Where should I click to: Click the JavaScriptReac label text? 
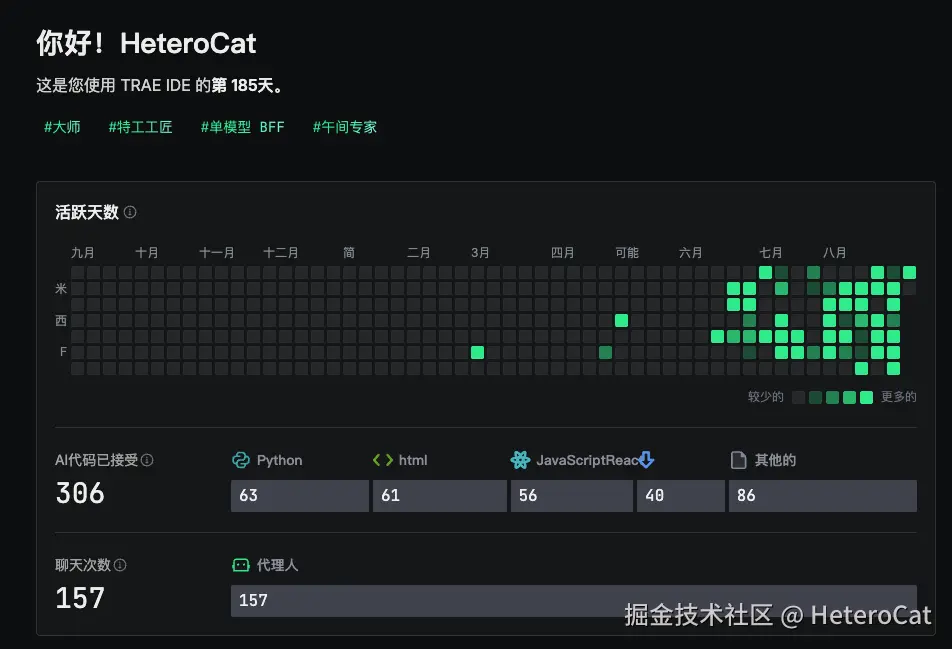(x=587, y=460)
